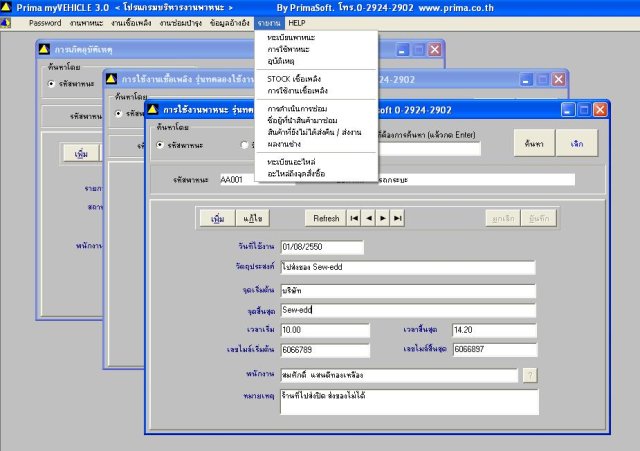Select the รหัสพาหนะ radio in front window
The width and height of the screenshot is (640, 451).
point(160,145)
